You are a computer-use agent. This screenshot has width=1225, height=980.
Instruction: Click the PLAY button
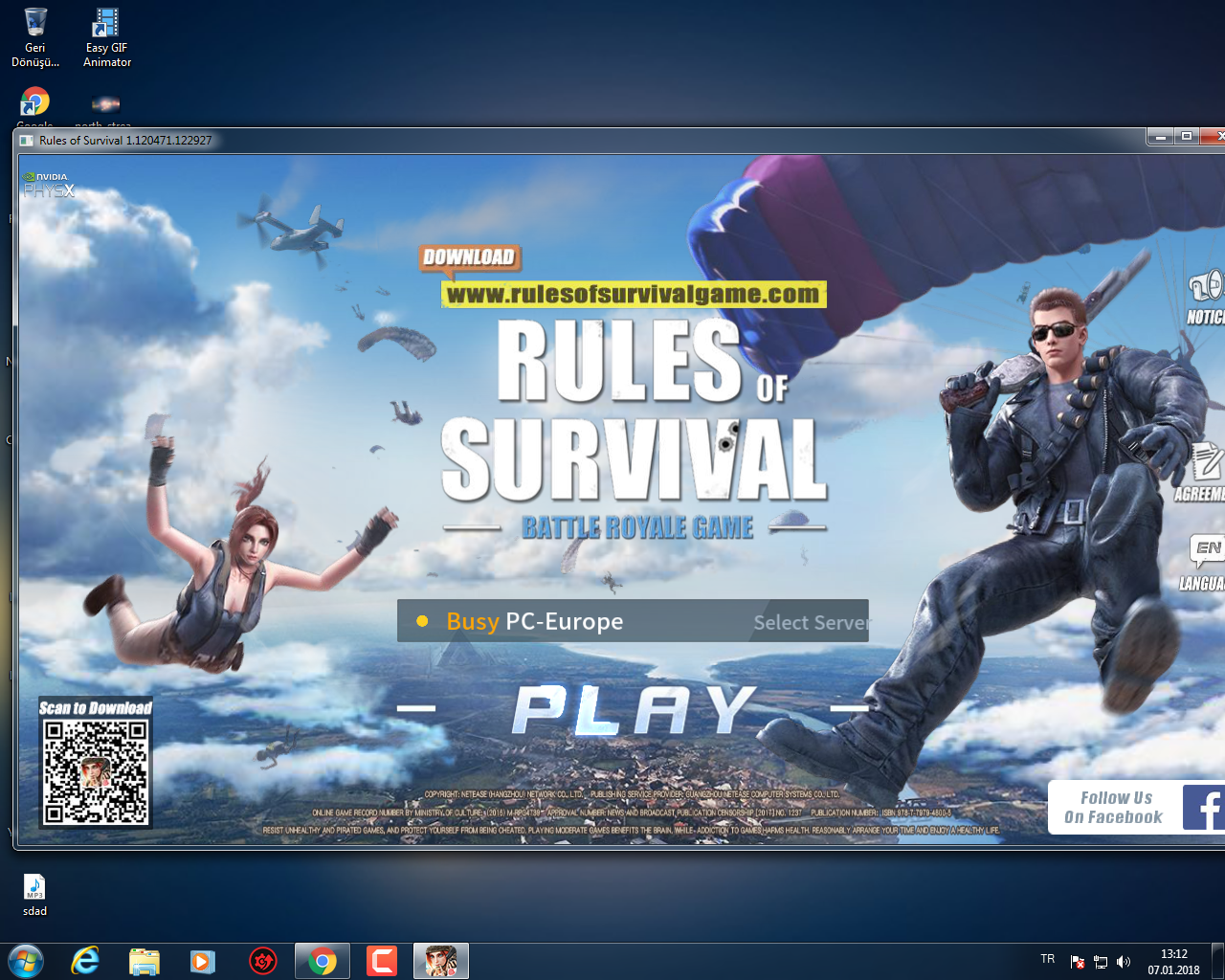[x=634, y=710]
